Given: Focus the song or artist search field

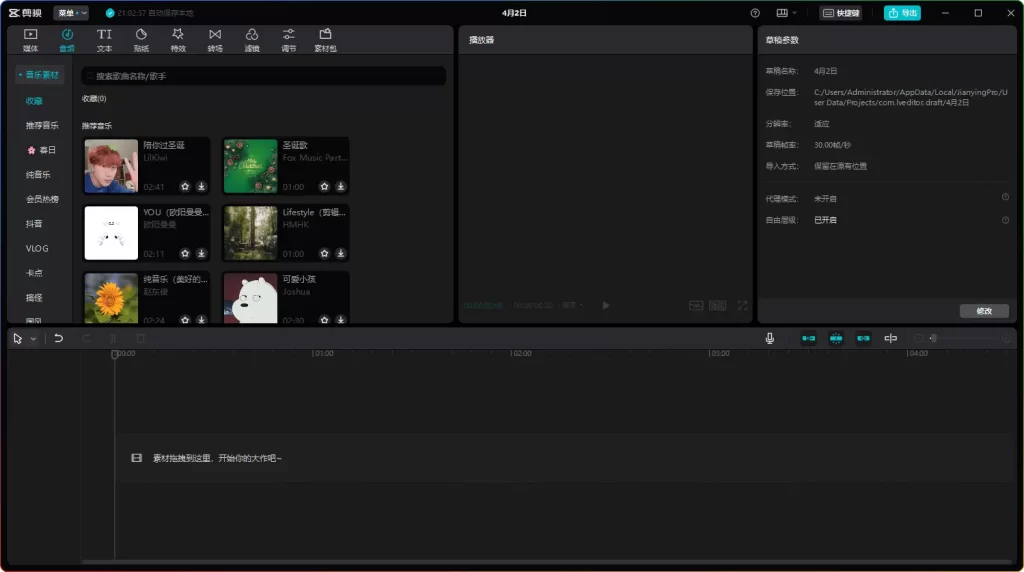Looking at the screenshot, I should (264, 76).
